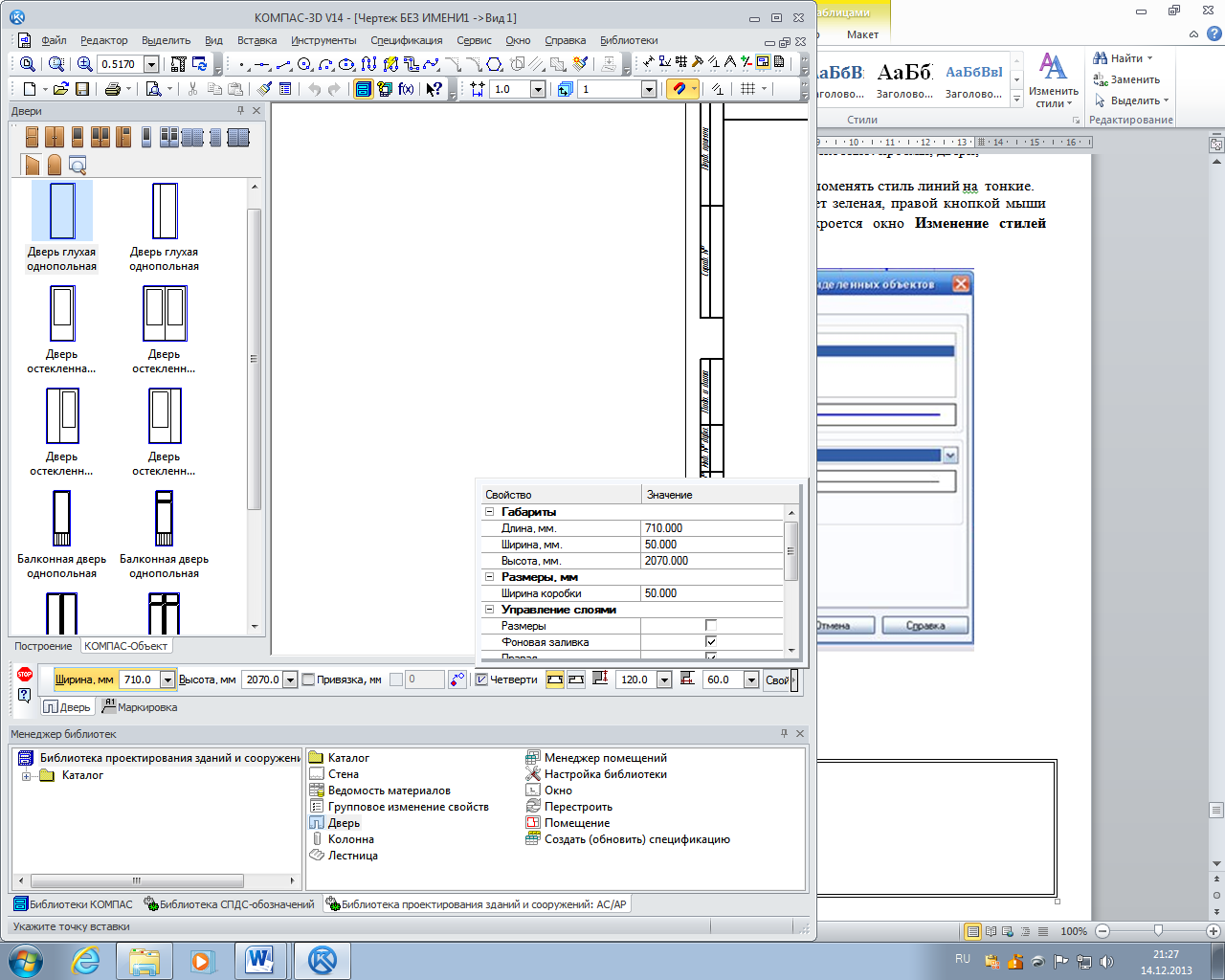Viewport: 1225px width, 980px height.
Task: Click the rebuild/refresh view icon
Action: (200, 64)
